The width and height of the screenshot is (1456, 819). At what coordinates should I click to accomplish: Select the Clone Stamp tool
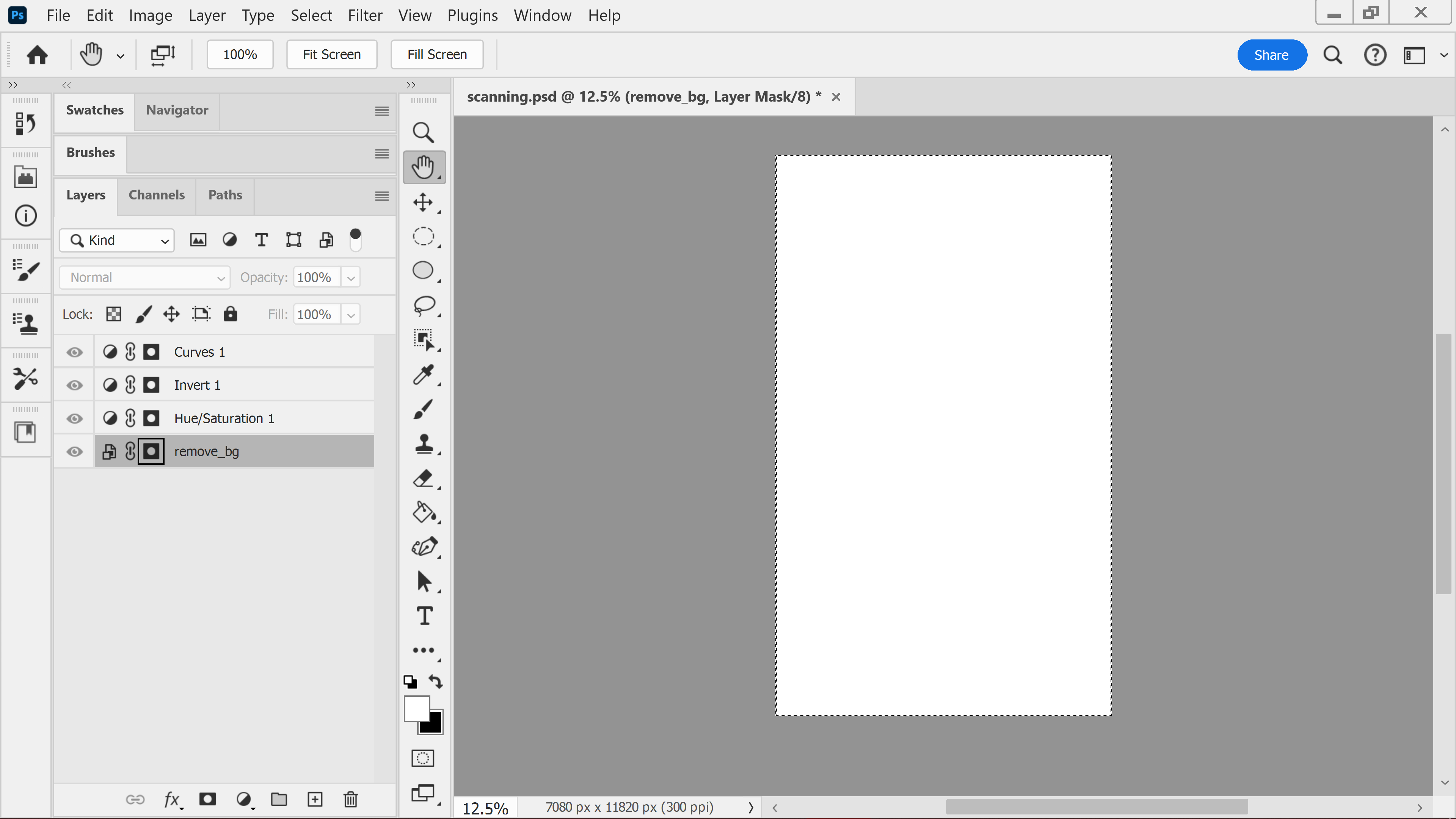pyautogui.click(x=424, y=444)
